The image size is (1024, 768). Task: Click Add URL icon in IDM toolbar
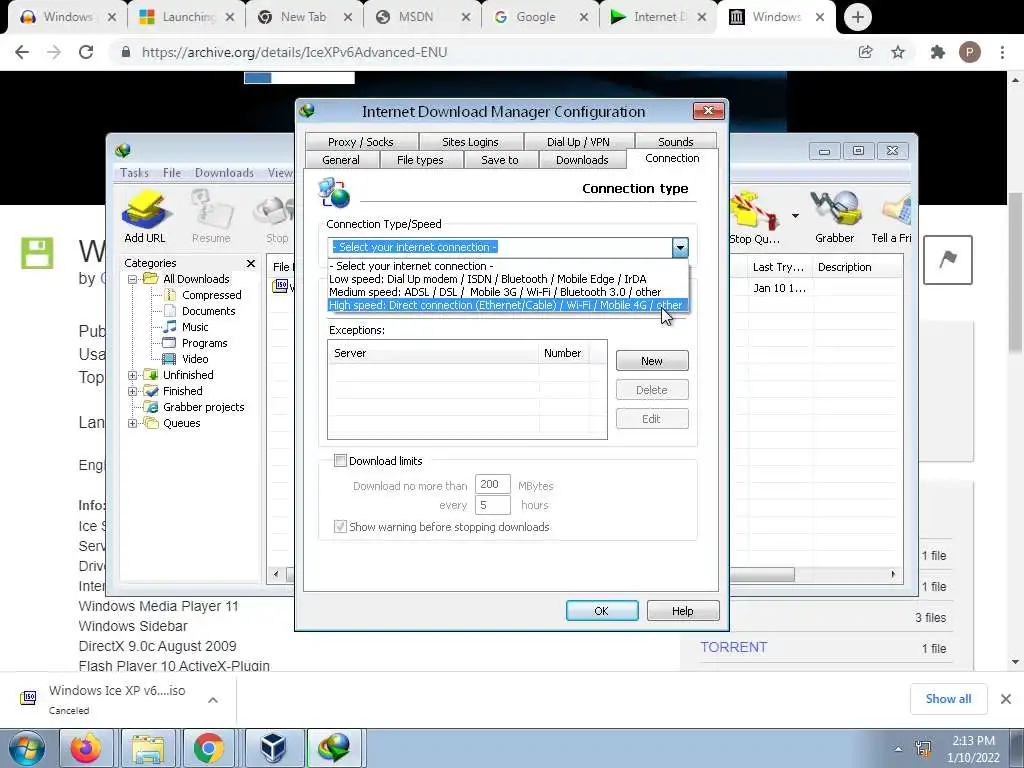(145, 216)
